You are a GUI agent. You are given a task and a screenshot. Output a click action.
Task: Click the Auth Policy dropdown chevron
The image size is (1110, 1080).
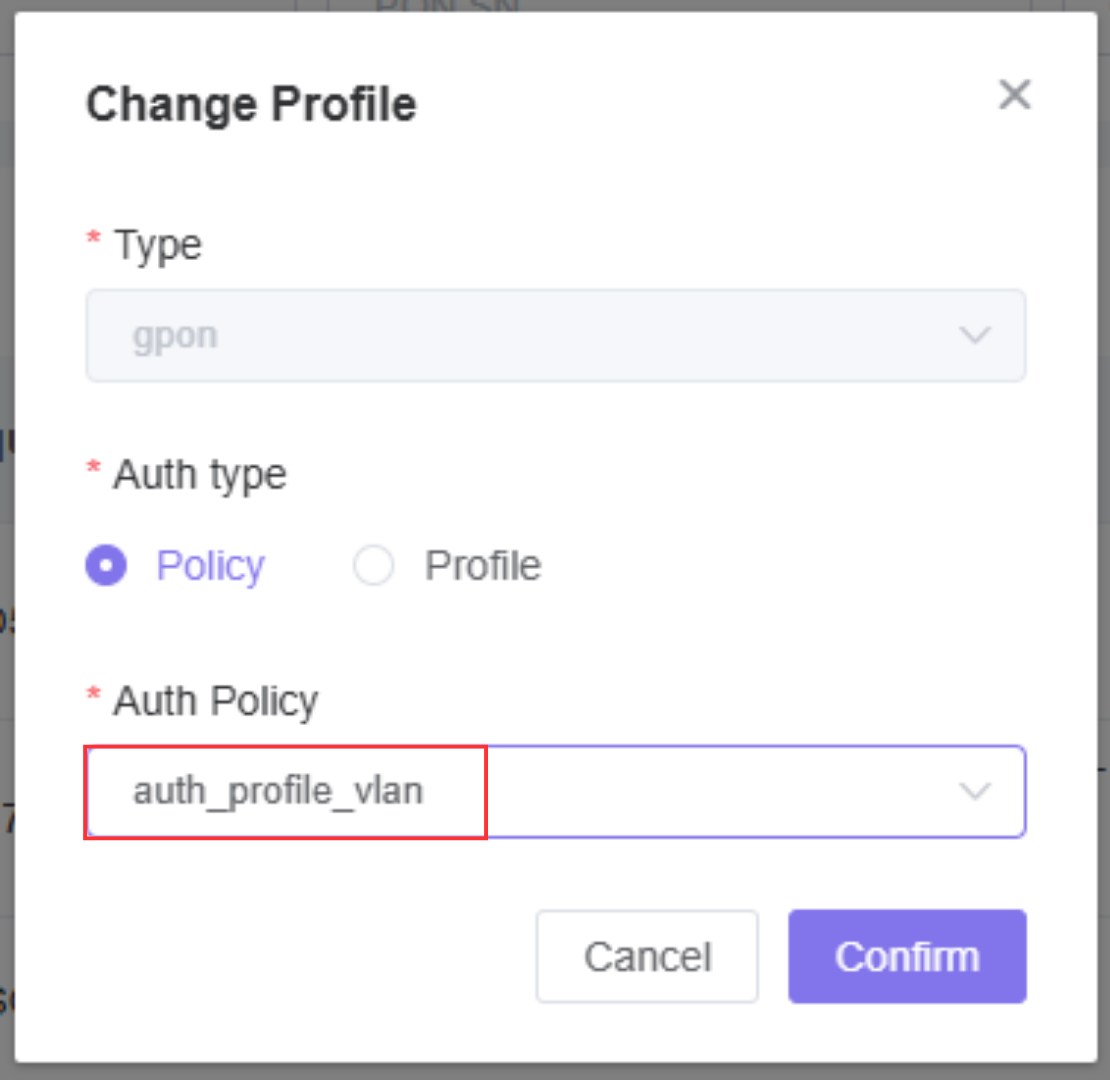(974, 791)
